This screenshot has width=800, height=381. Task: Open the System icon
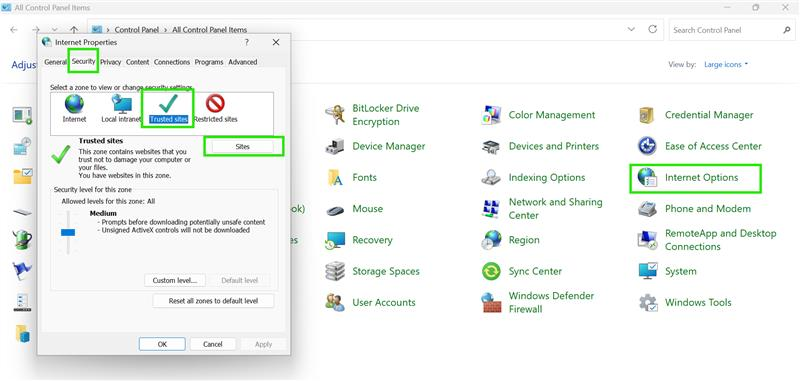(647, 271)
